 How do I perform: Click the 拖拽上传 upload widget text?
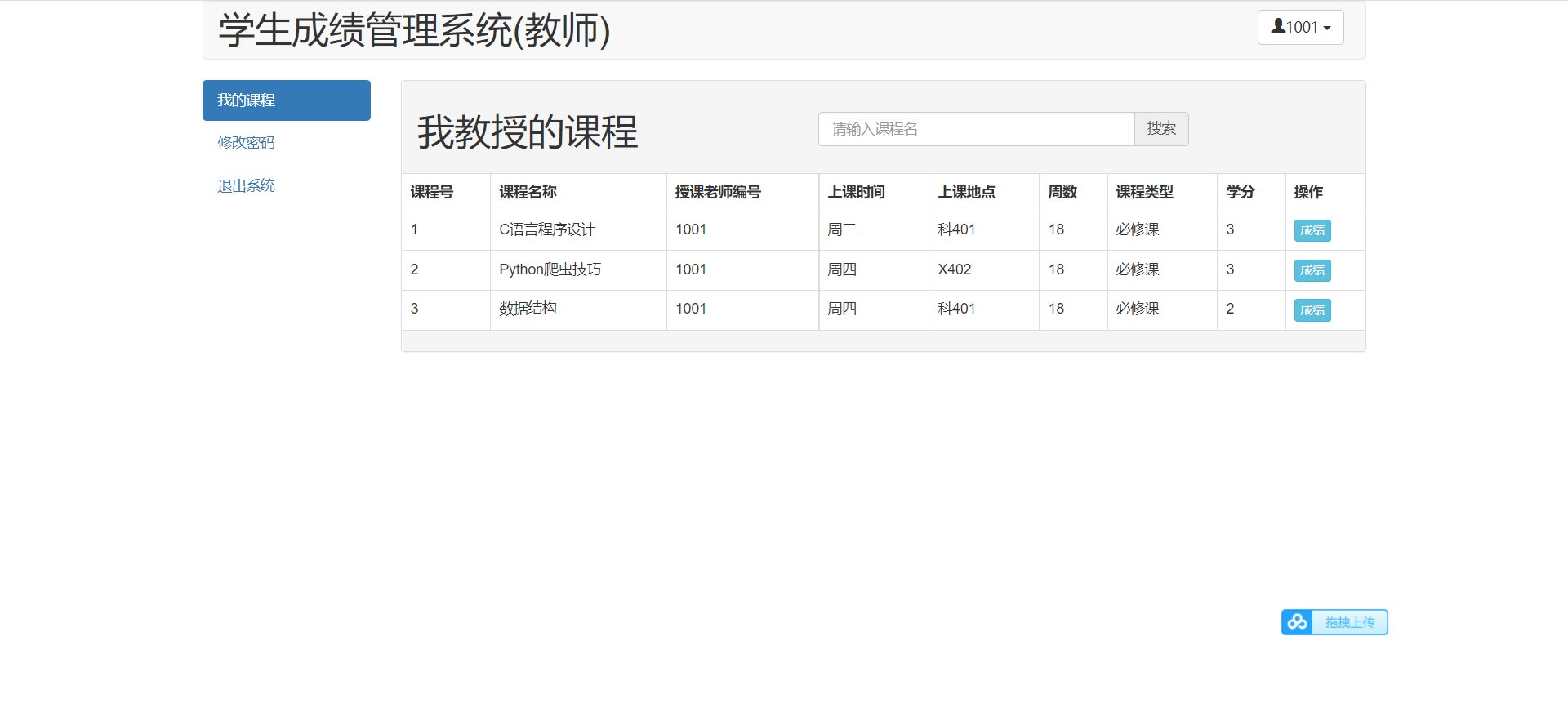pos(1349,622)
